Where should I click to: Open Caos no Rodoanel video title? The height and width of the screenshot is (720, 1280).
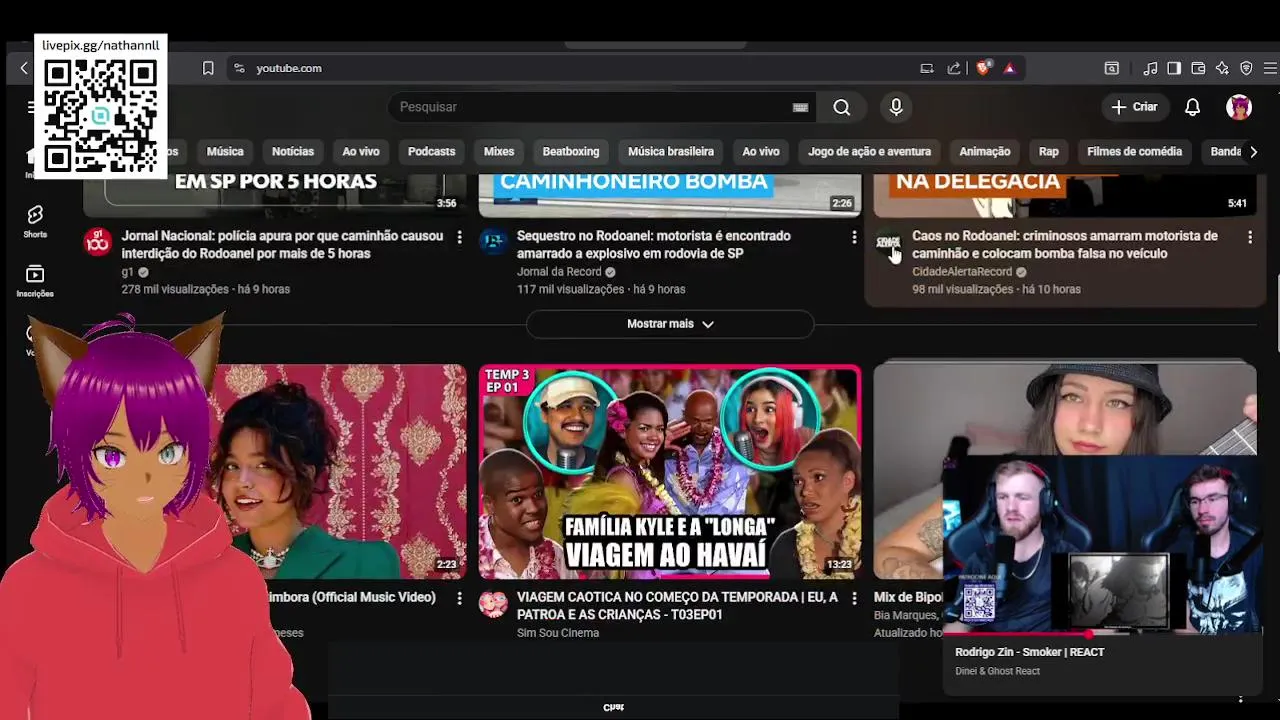click(1065, 245)
